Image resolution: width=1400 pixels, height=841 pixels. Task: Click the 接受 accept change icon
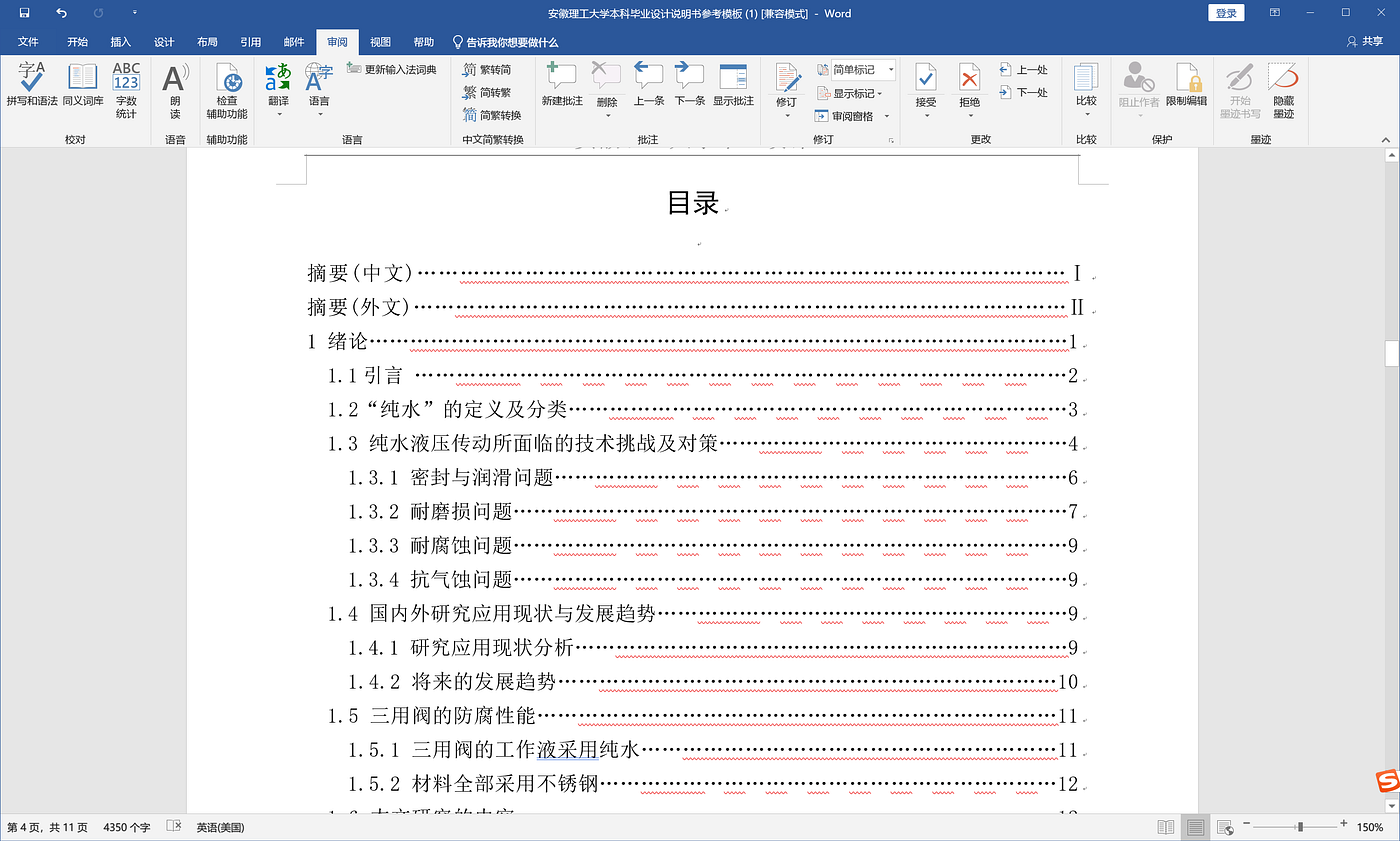[926, 78]
